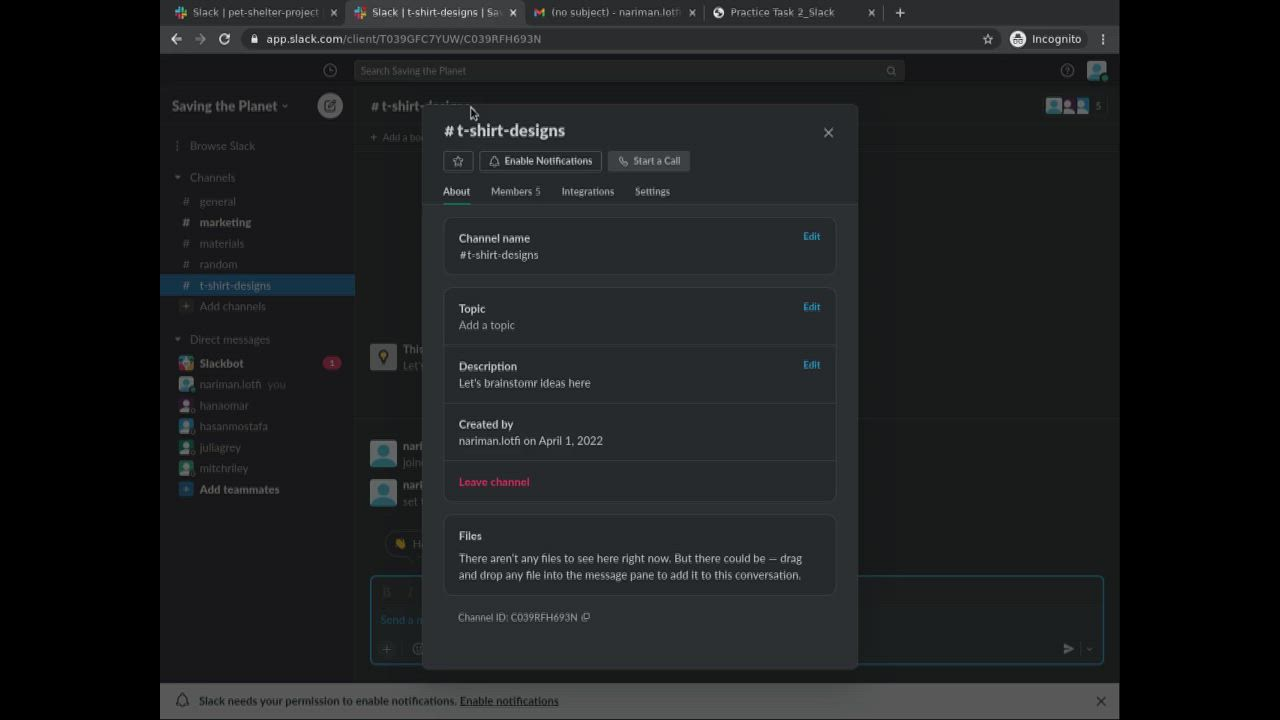
Task: Open Slack help icon
Action: click(x=1067, y=71)
